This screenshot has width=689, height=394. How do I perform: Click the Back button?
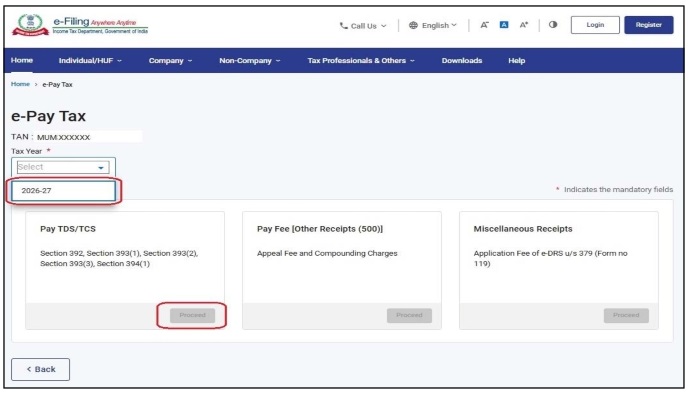(x=40, y=369)
